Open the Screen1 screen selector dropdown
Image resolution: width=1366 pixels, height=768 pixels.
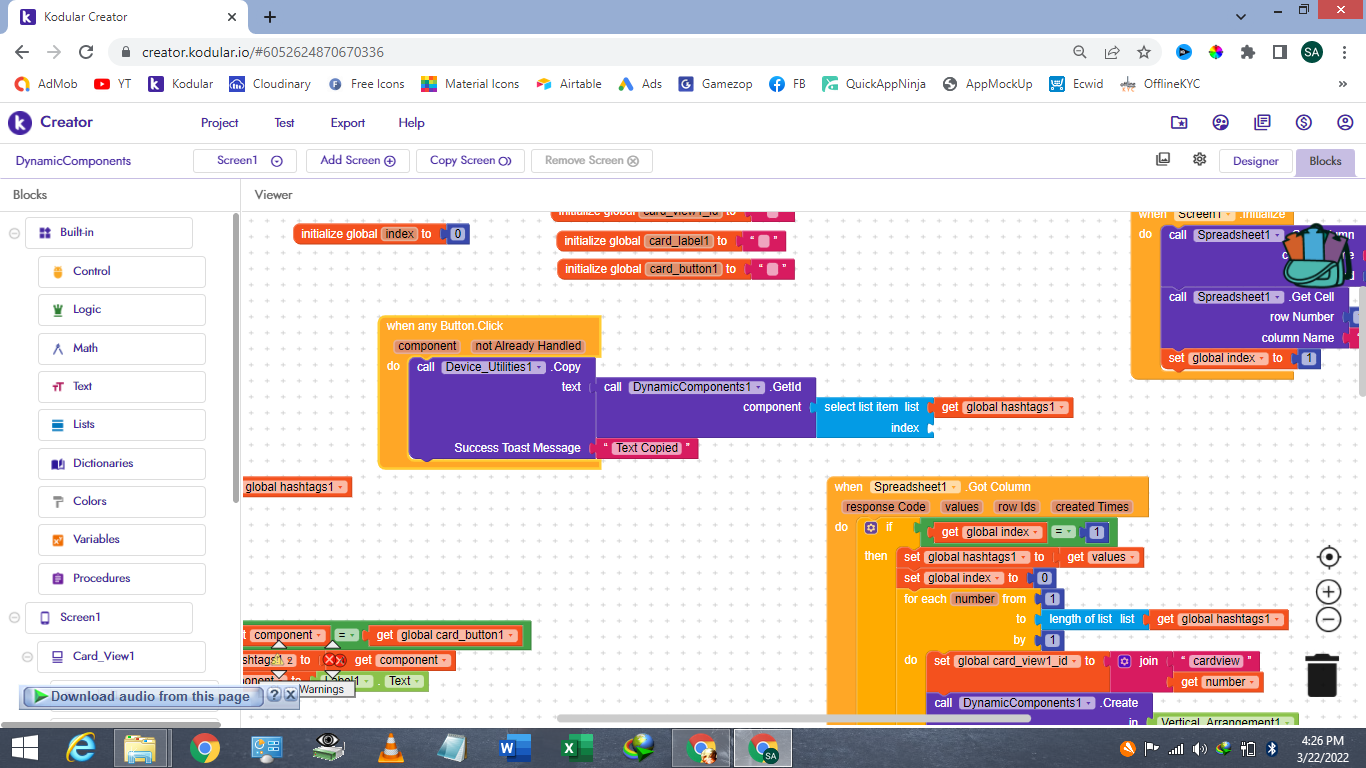point(244,161)
